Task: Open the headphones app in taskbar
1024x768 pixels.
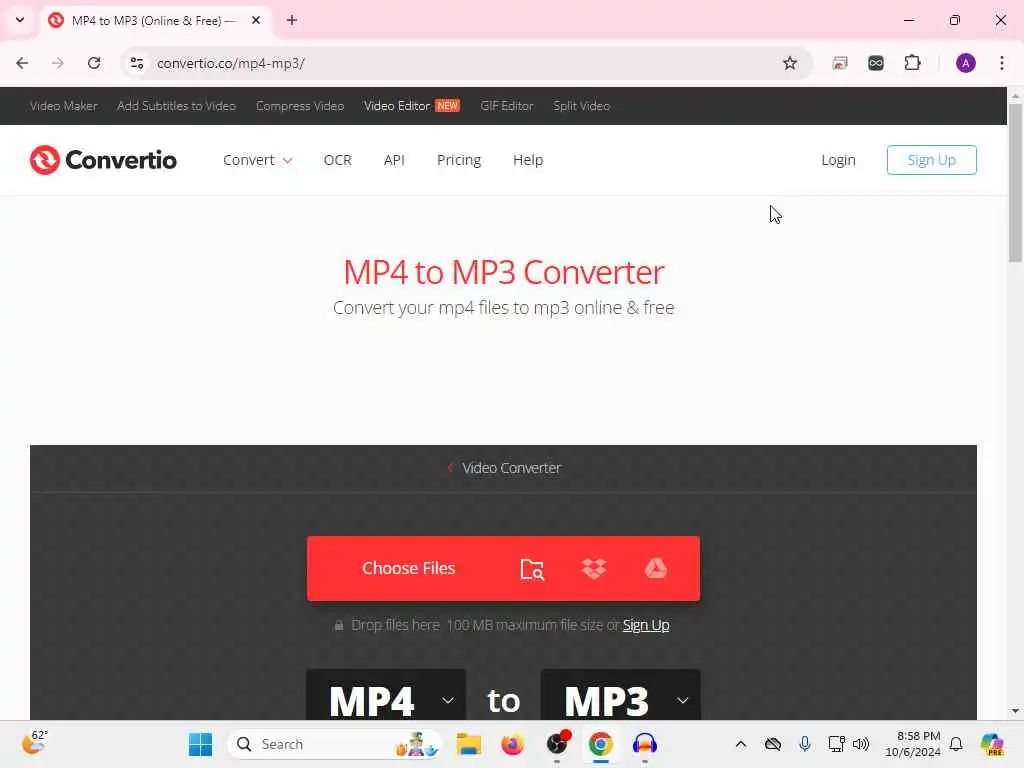Action: (645, 744)
